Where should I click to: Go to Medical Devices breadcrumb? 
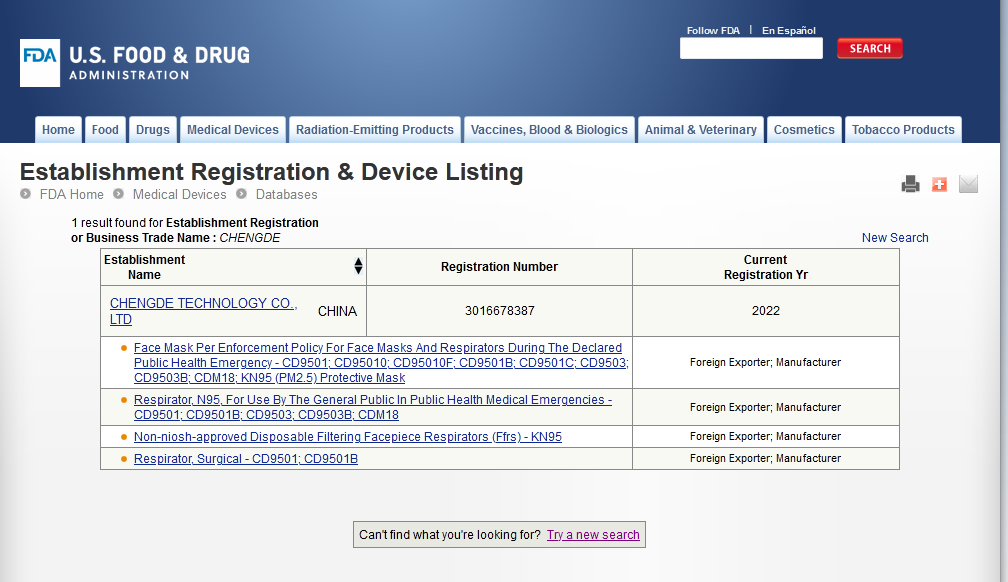pyautogui.click(x=179, y=194)
